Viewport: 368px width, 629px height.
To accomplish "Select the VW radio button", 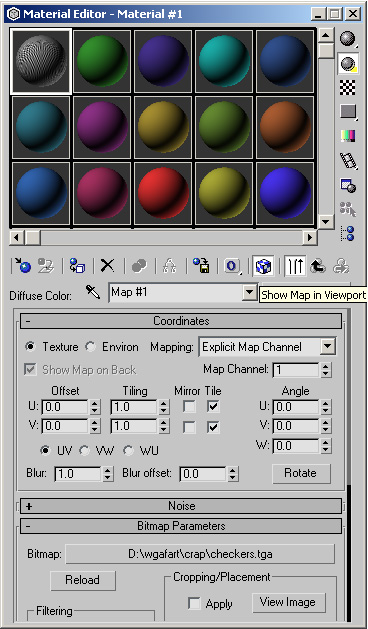I will tap(85, 451).
